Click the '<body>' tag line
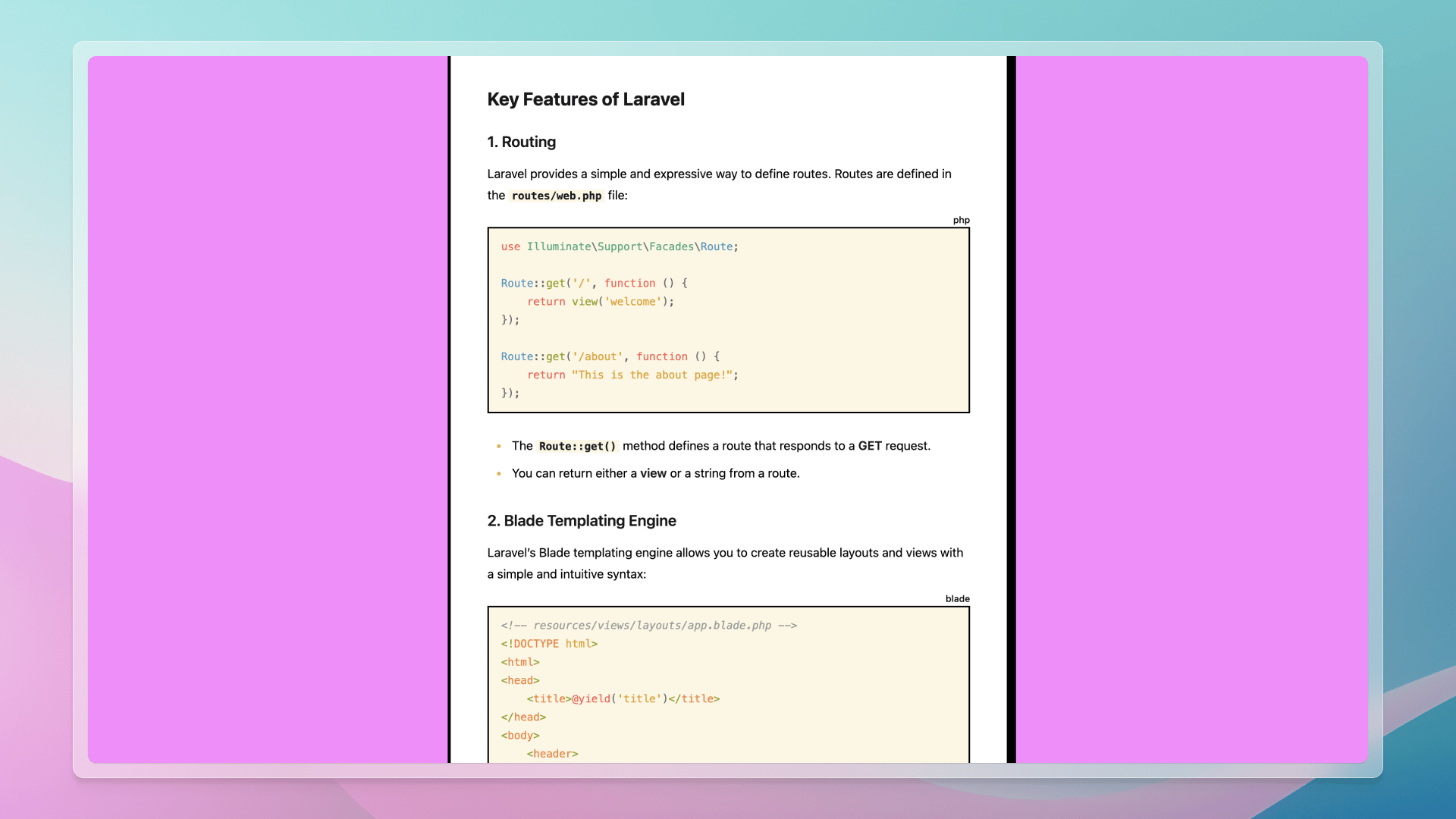This screenshot has height=819, width=1456. 520,736
